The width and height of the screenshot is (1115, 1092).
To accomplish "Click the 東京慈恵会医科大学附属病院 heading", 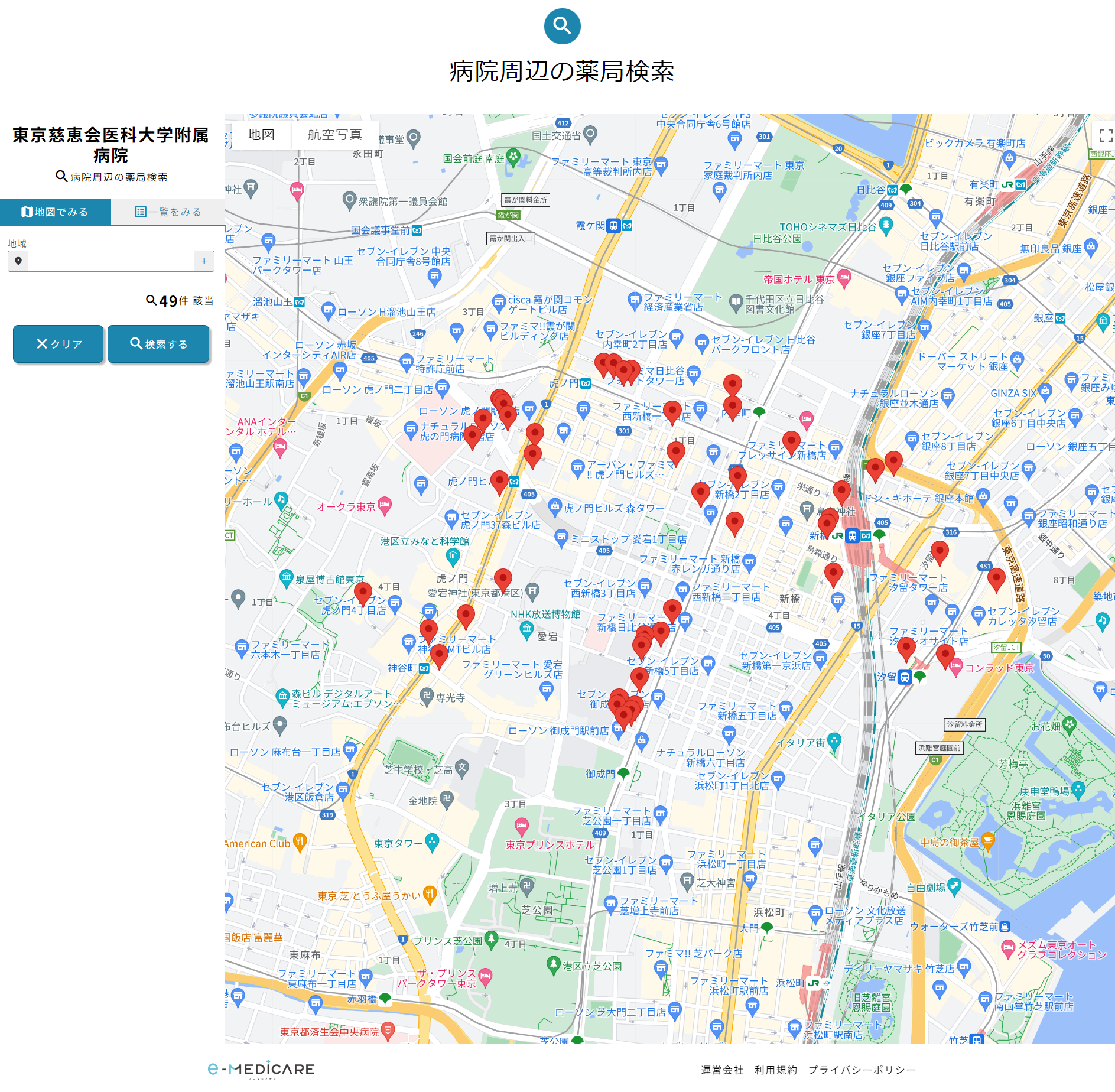I will 110,145.
